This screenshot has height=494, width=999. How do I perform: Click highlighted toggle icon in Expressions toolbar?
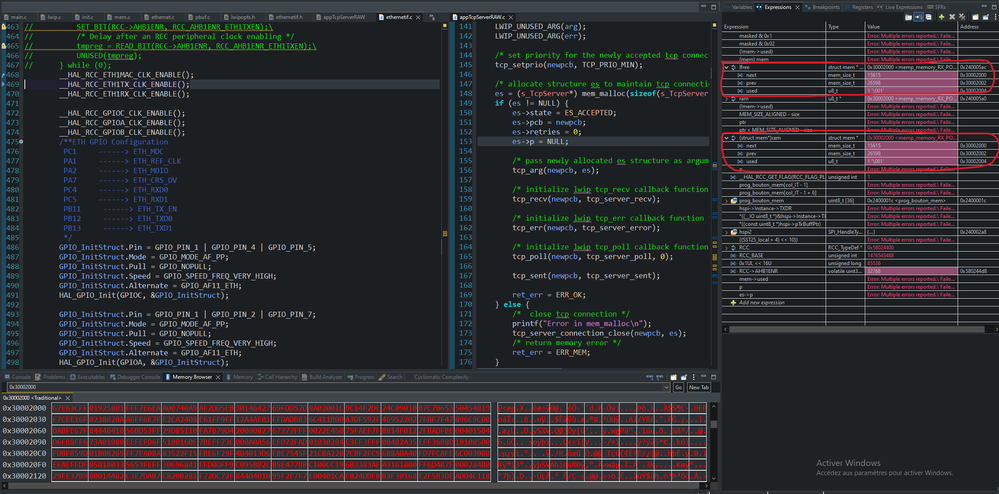tap(918, 17)
